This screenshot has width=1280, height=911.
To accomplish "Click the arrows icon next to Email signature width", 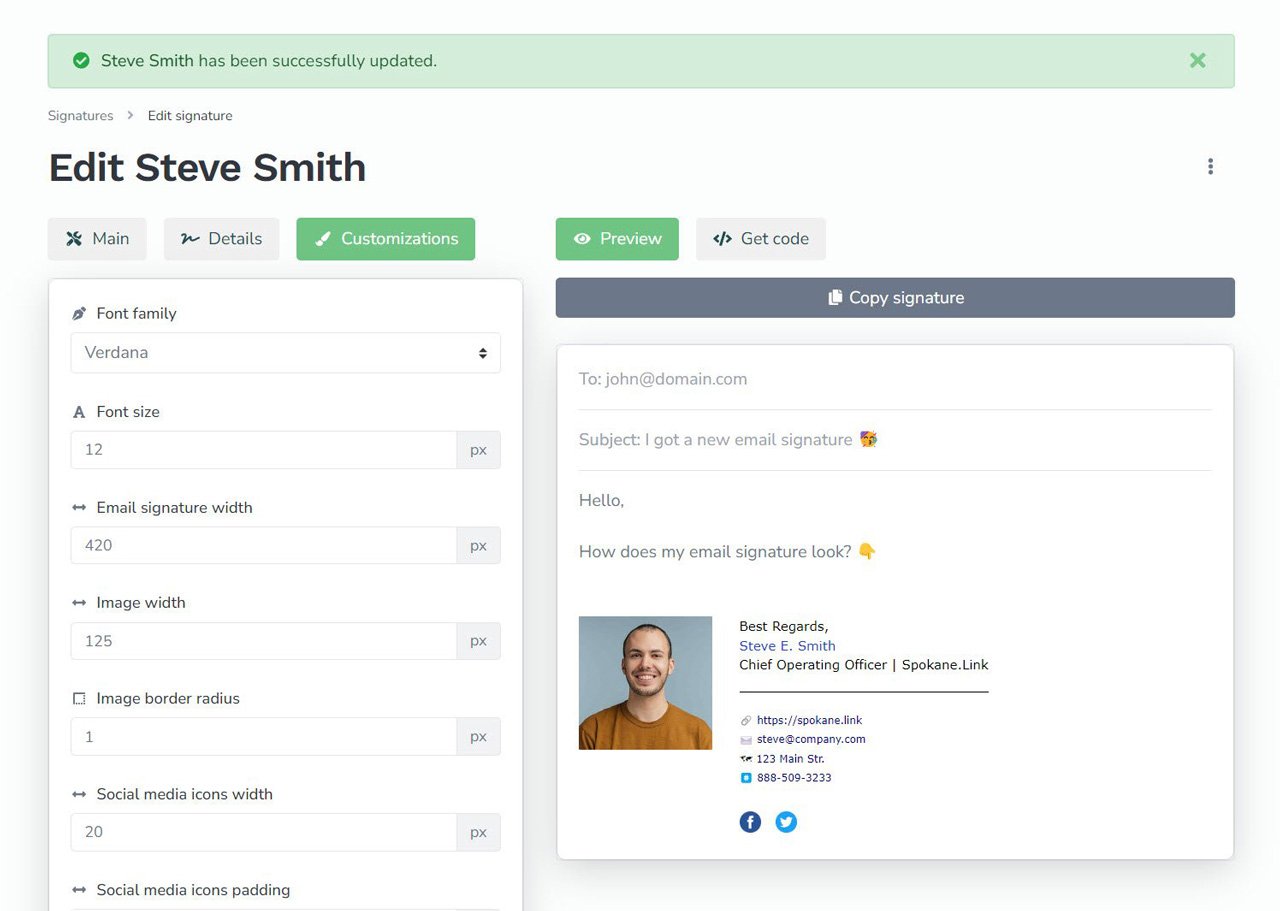I will click(x=80, y=508).
